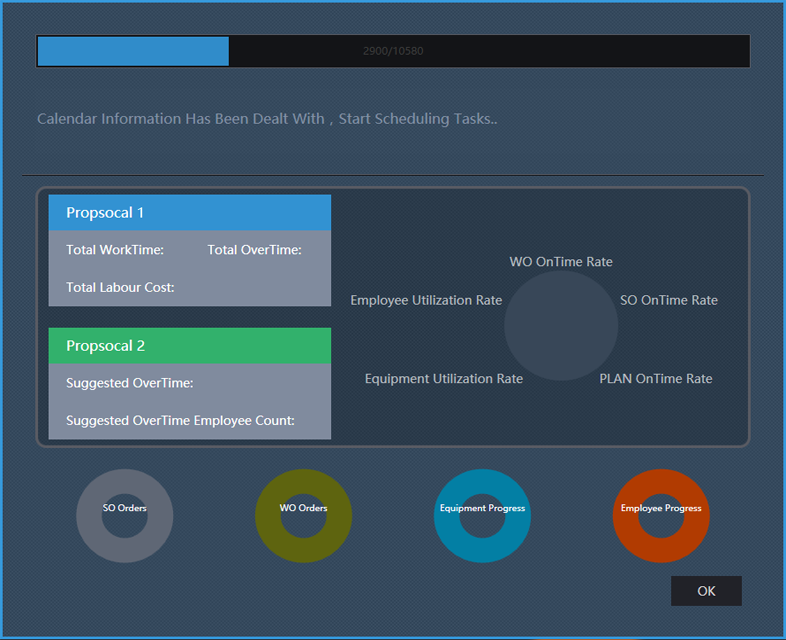Image resolution: width=786 pixels, height=640 pixels.
Task: Click the Equipment Utilization Rate label
Action: [x=443, y=379]
